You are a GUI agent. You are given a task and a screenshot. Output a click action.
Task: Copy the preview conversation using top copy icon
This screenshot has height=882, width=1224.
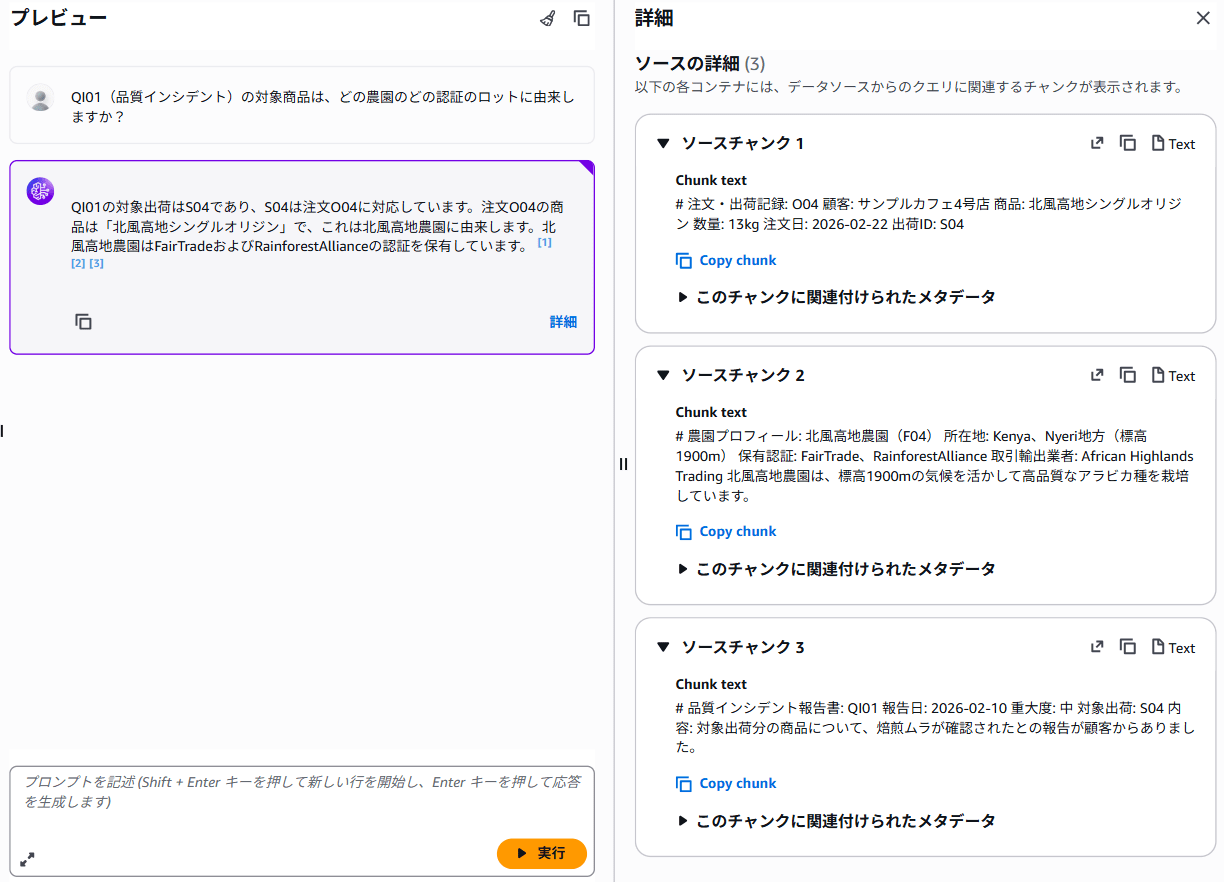pos(581,18)
